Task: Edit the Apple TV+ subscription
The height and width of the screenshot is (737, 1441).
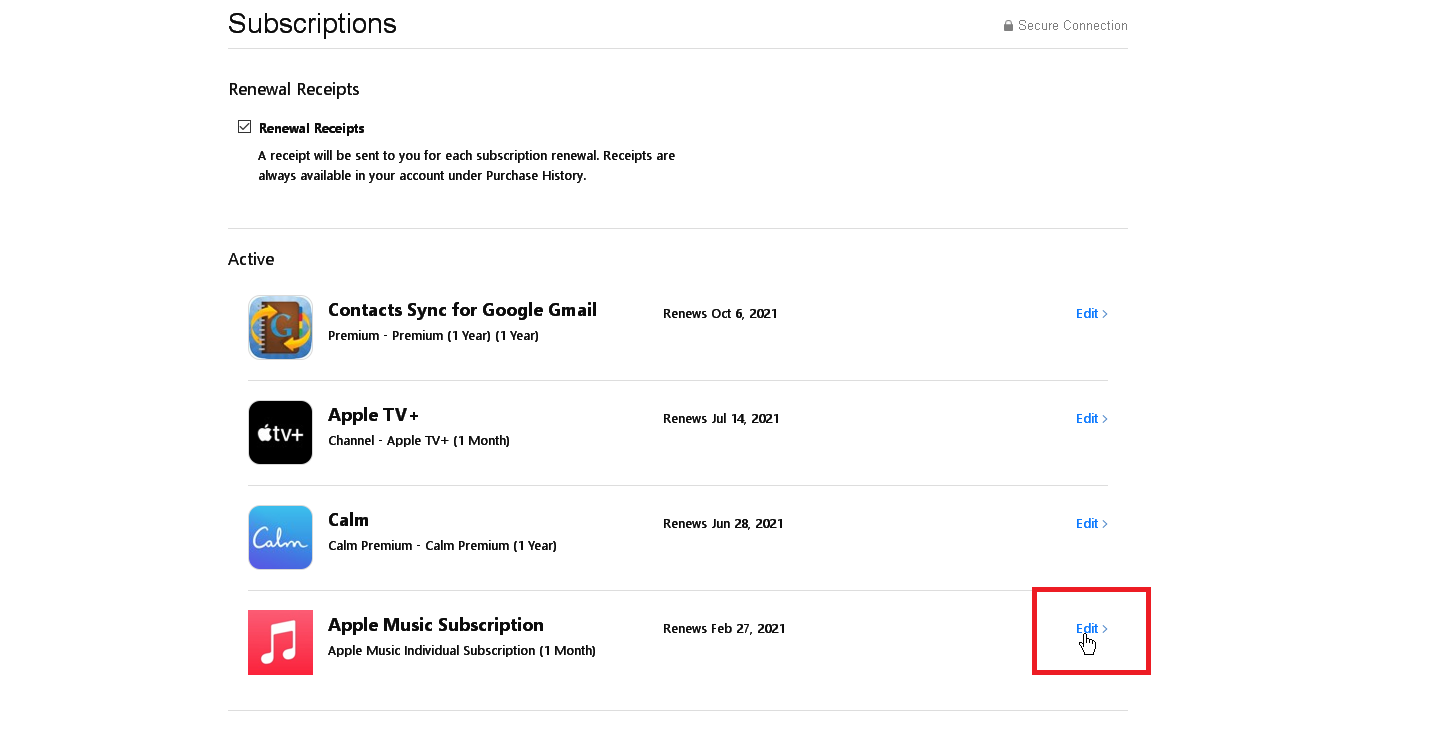Action: (1092, 418)
